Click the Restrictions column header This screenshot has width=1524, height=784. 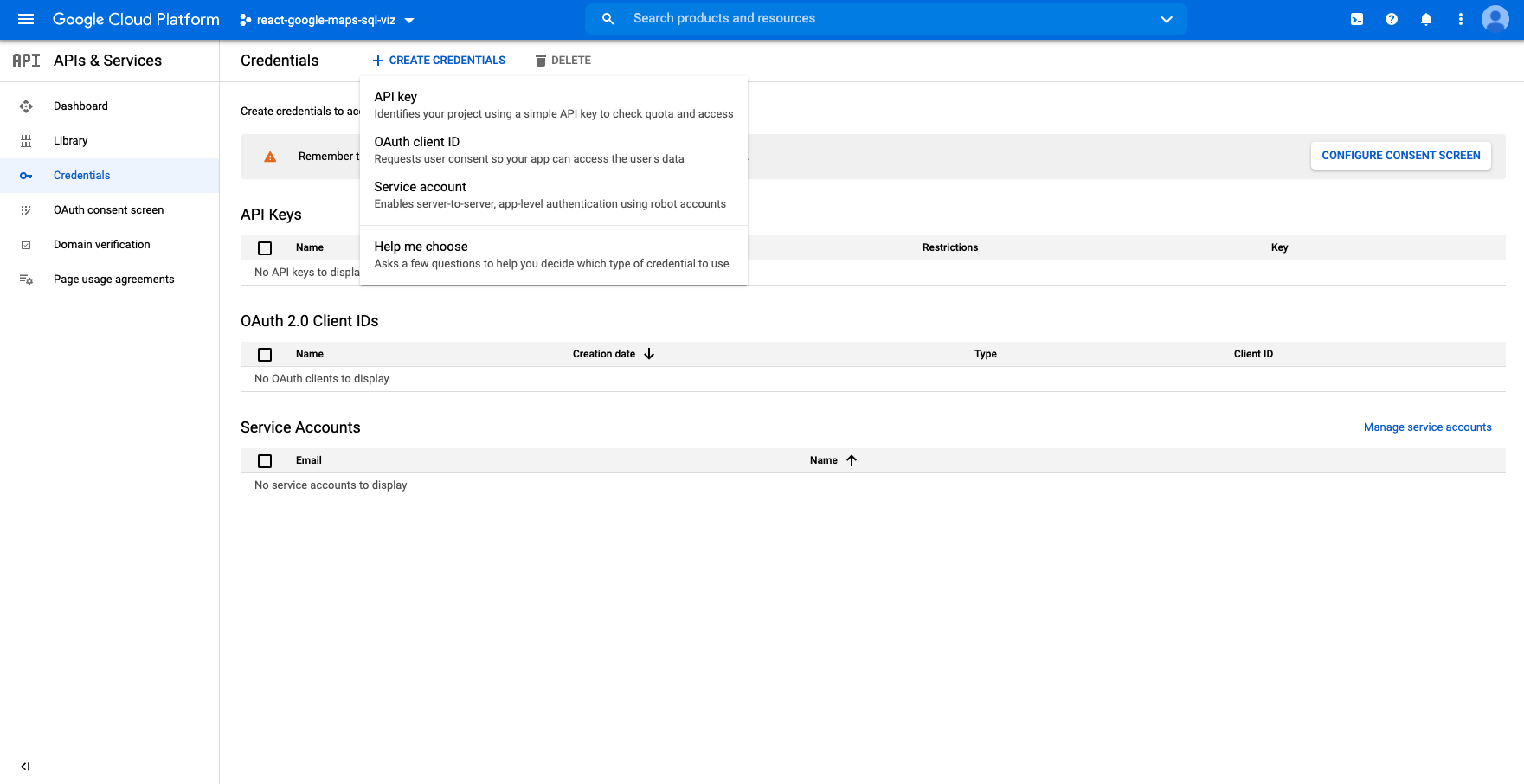950,247
